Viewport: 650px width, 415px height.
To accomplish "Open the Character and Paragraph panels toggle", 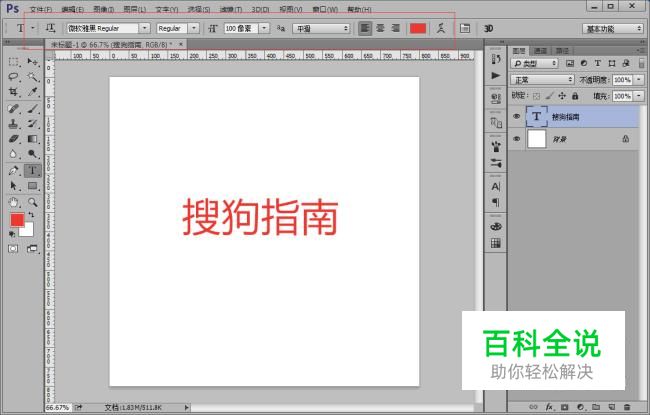I will pyautogui.click(x=465, y=28).
